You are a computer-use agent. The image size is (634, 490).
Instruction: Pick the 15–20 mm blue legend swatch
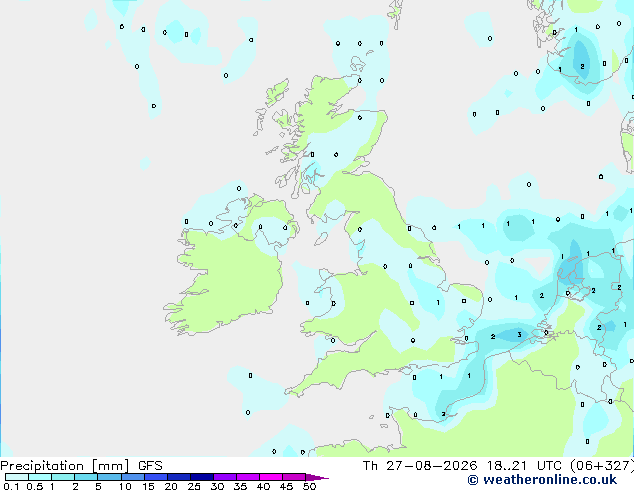(x=155, y=477)
